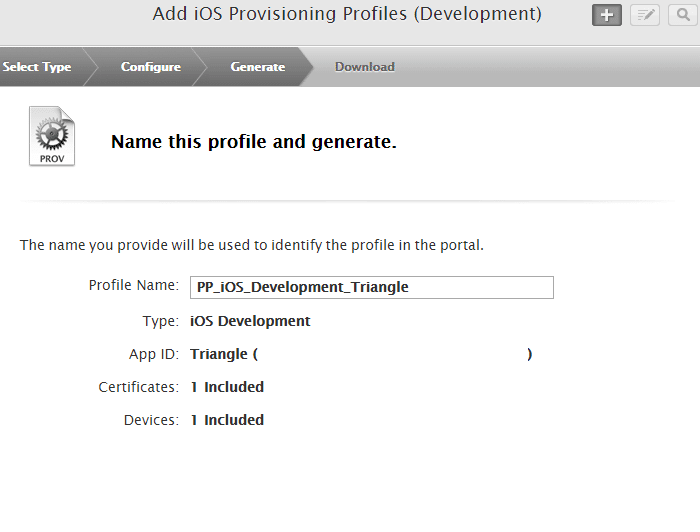Click the Add iOS Provisioning Profiles title

tap(347, 14)
